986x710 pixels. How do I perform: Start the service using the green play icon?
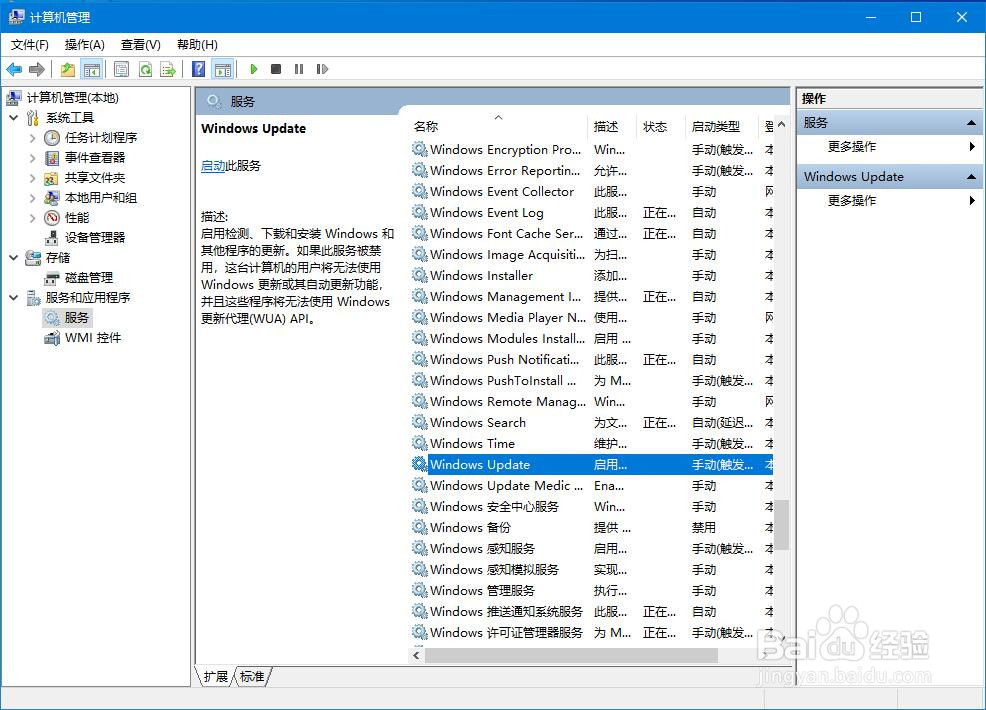tap(253, 69)
